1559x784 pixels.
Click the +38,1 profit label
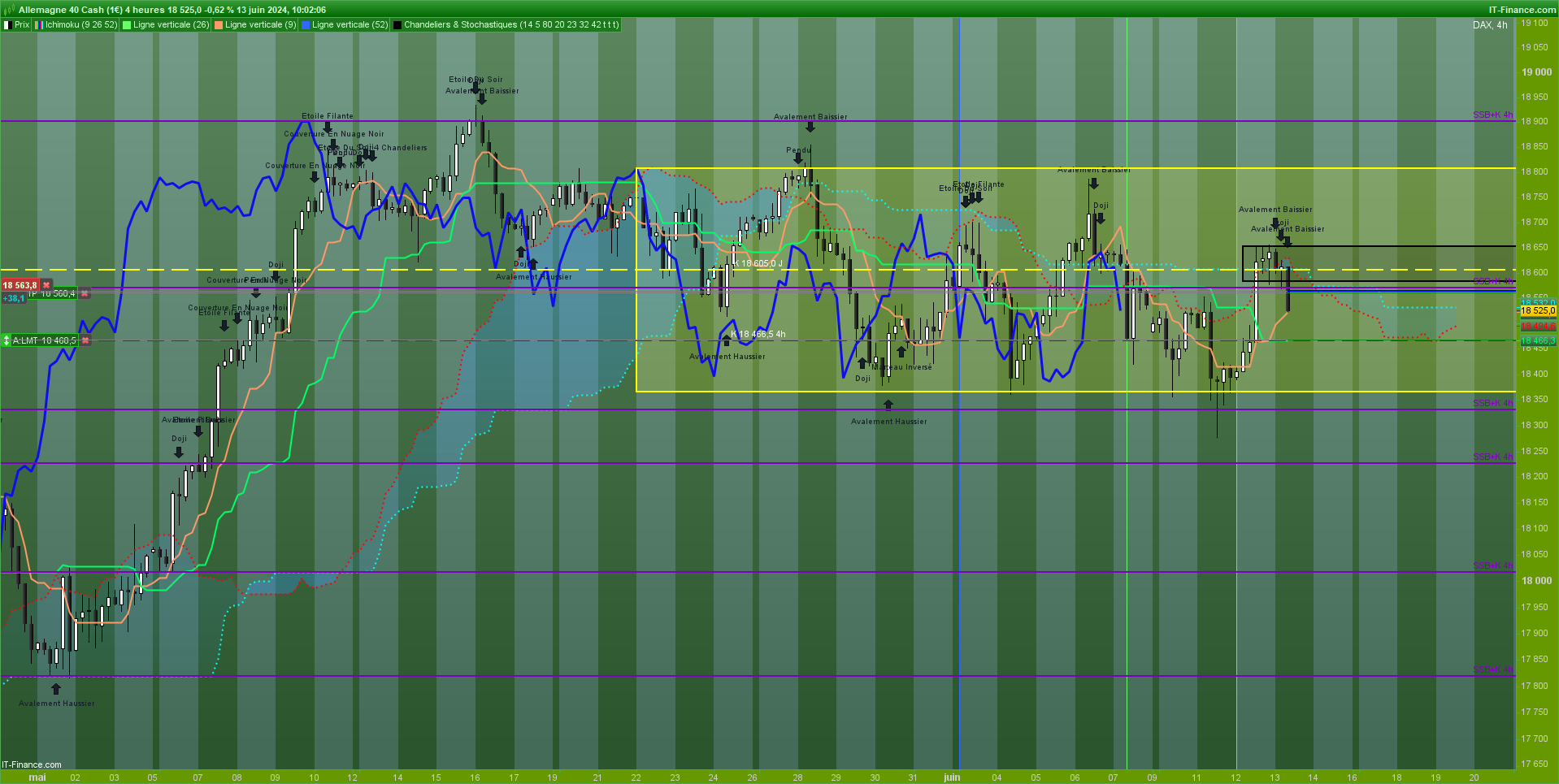tap(14, 298)
